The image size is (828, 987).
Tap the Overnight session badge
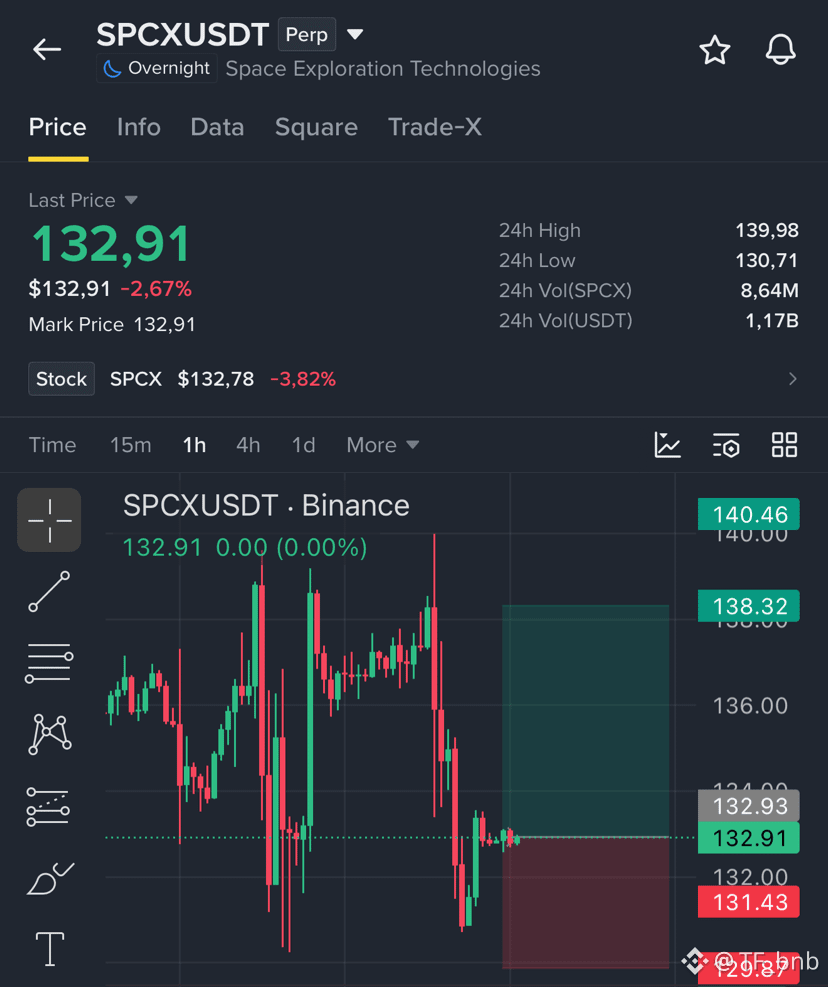coord(157,68)
